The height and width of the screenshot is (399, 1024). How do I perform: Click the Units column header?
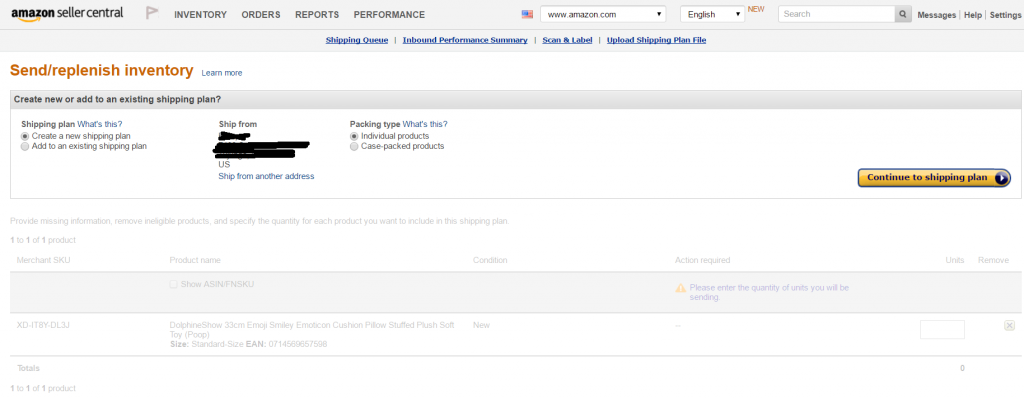tap(955, 260)
